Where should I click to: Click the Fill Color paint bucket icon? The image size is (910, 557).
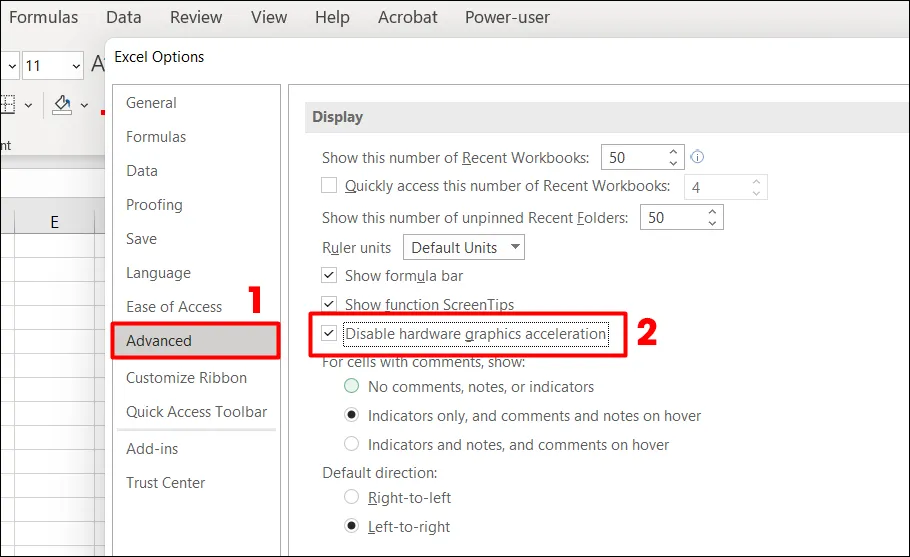click(x=62, y=104)
